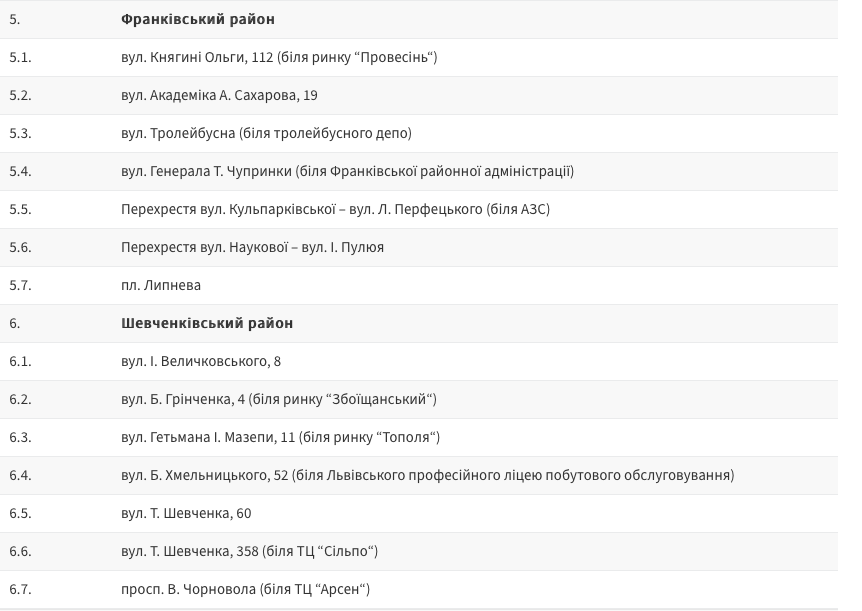Select the number cell 6.4.
The width and height of the screenshot is (862, 611).
point(20,475)
